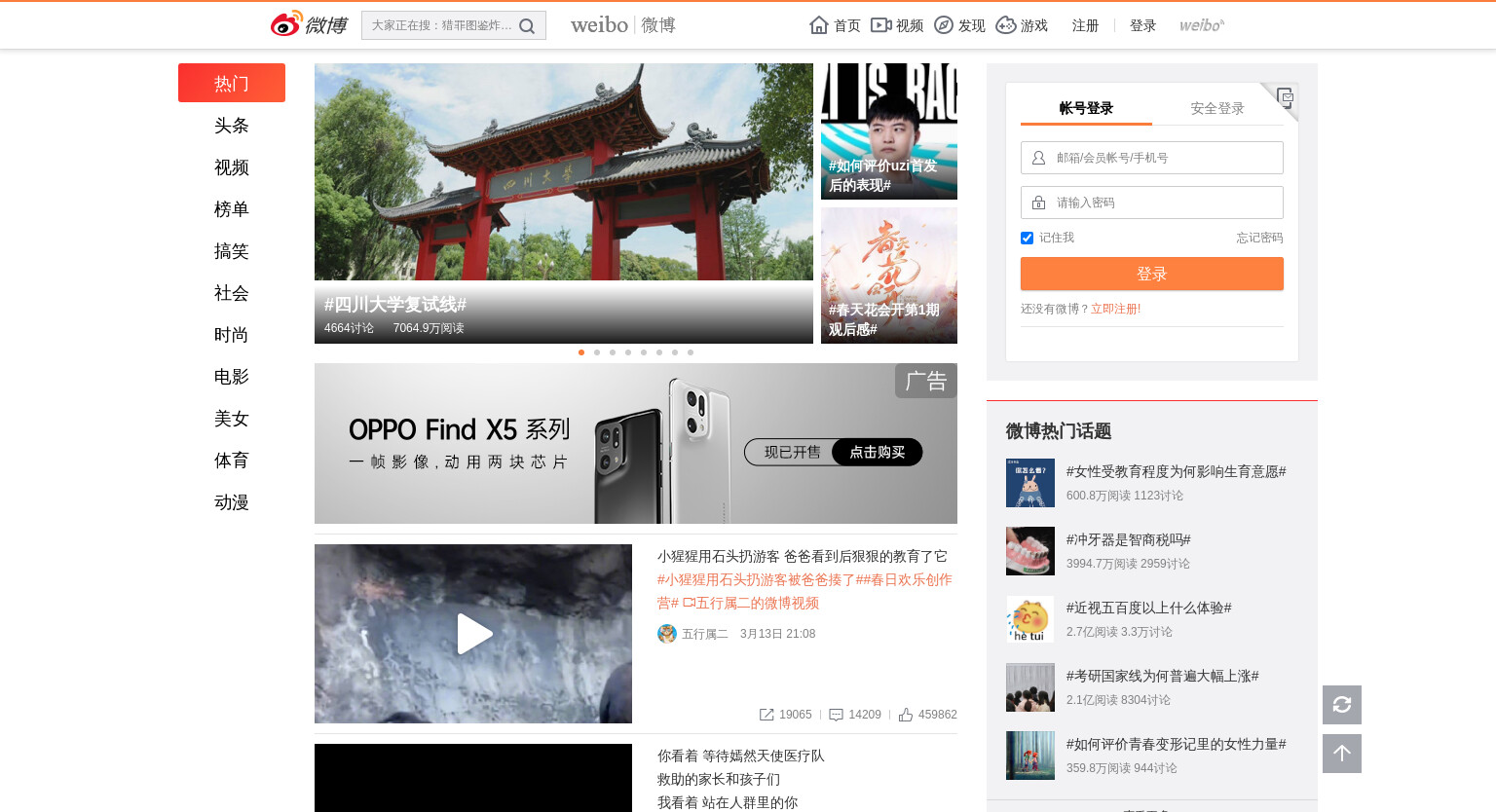Select 热门 category in sidebar
Image resolution: width=1496 pixels, height=812 pixels.
(232, 83)
